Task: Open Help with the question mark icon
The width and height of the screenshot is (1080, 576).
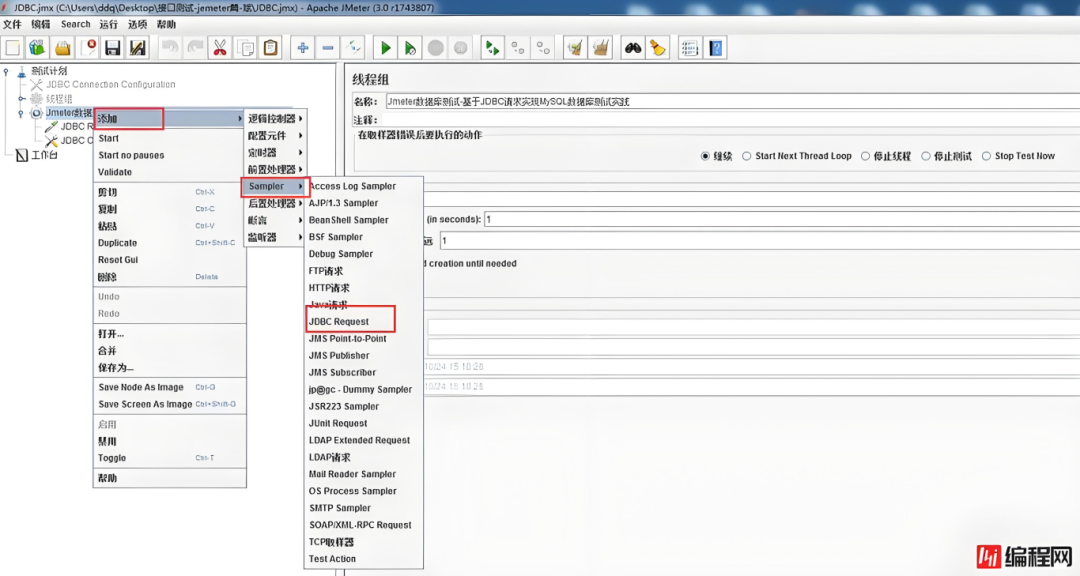Action: 716,48
